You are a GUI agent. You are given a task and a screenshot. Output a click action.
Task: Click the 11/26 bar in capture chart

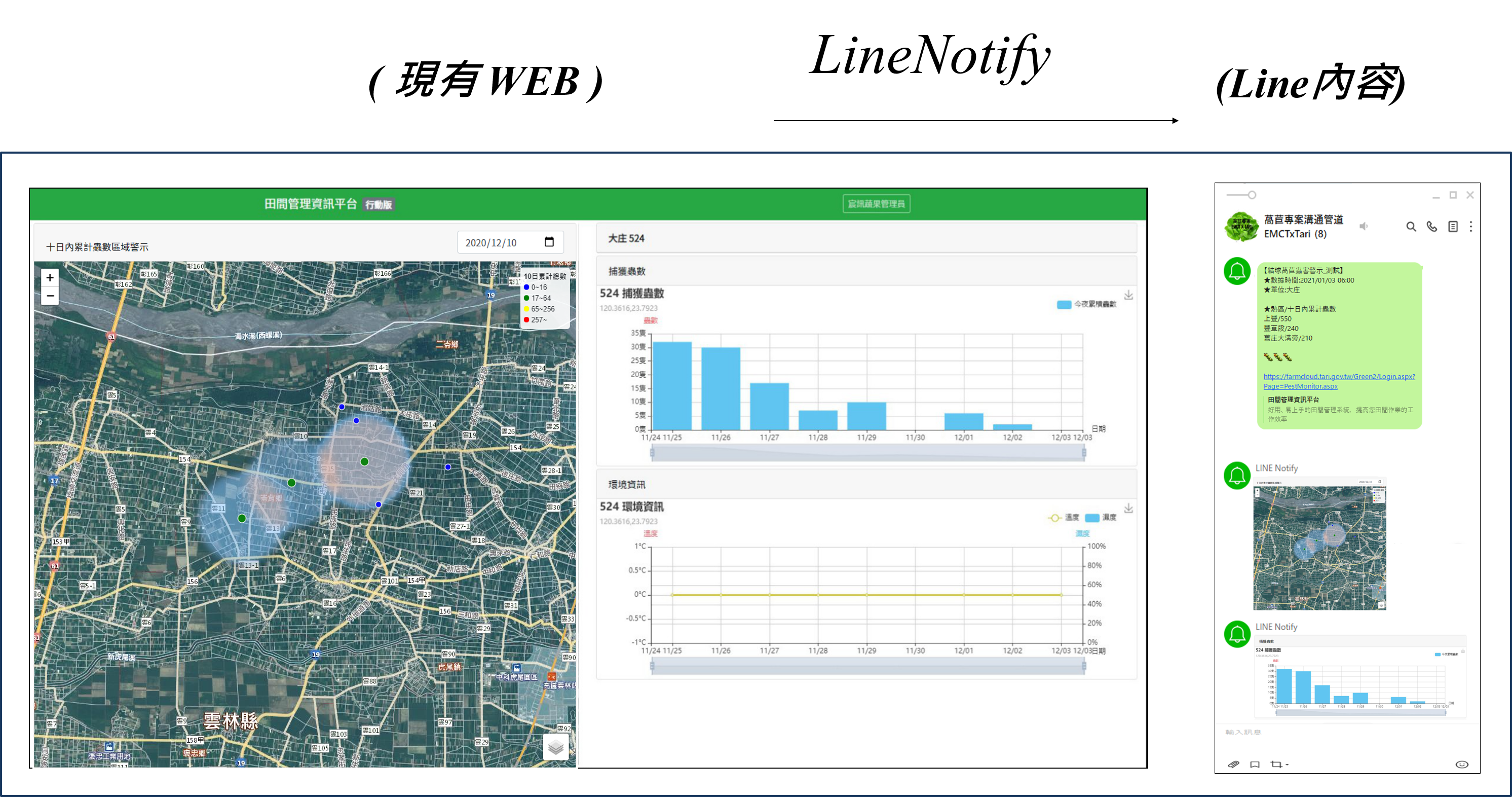[721, 388]
